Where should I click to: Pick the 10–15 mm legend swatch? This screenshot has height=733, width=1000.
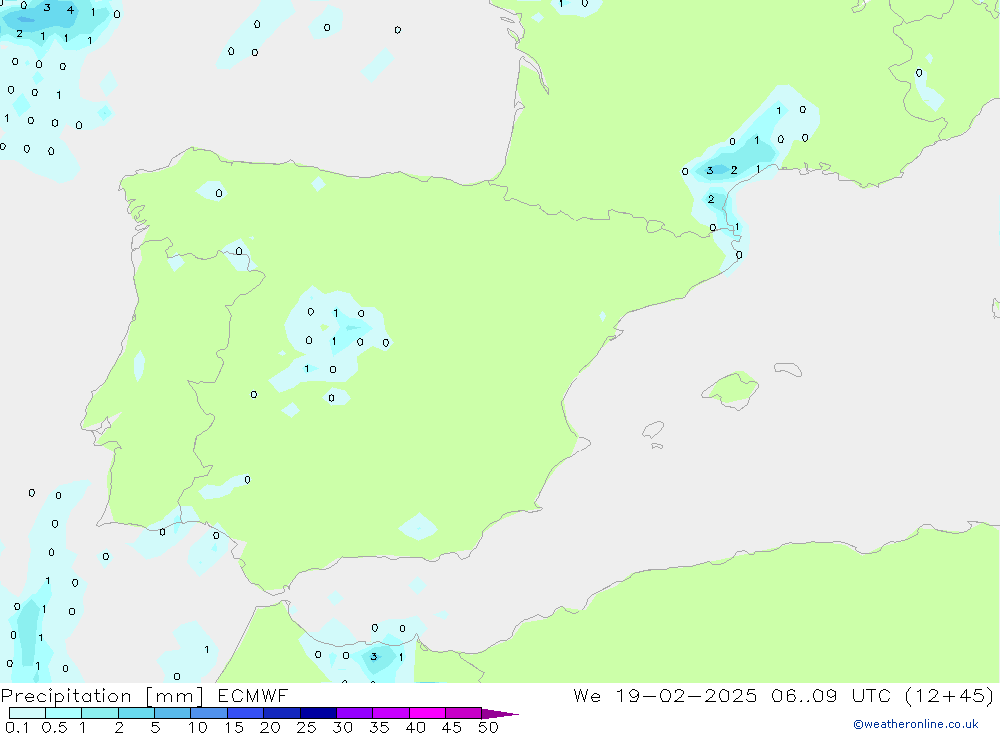(x=209, y=713)
